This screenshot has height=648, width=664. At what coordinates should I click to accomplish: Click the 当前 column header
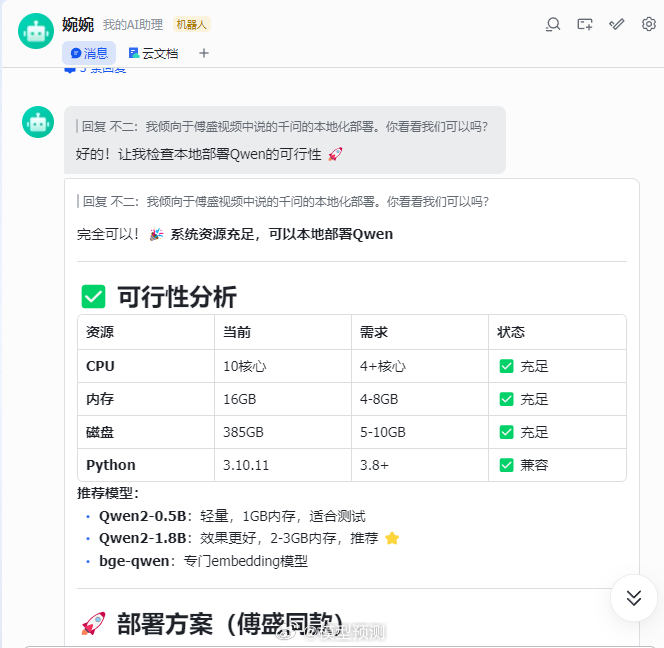point(237,332)
